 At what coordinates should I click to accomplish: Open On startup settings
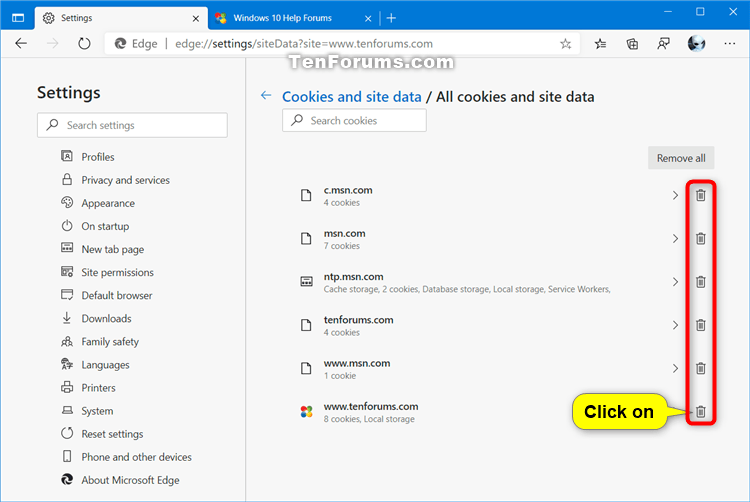click(x=95, y=226)
